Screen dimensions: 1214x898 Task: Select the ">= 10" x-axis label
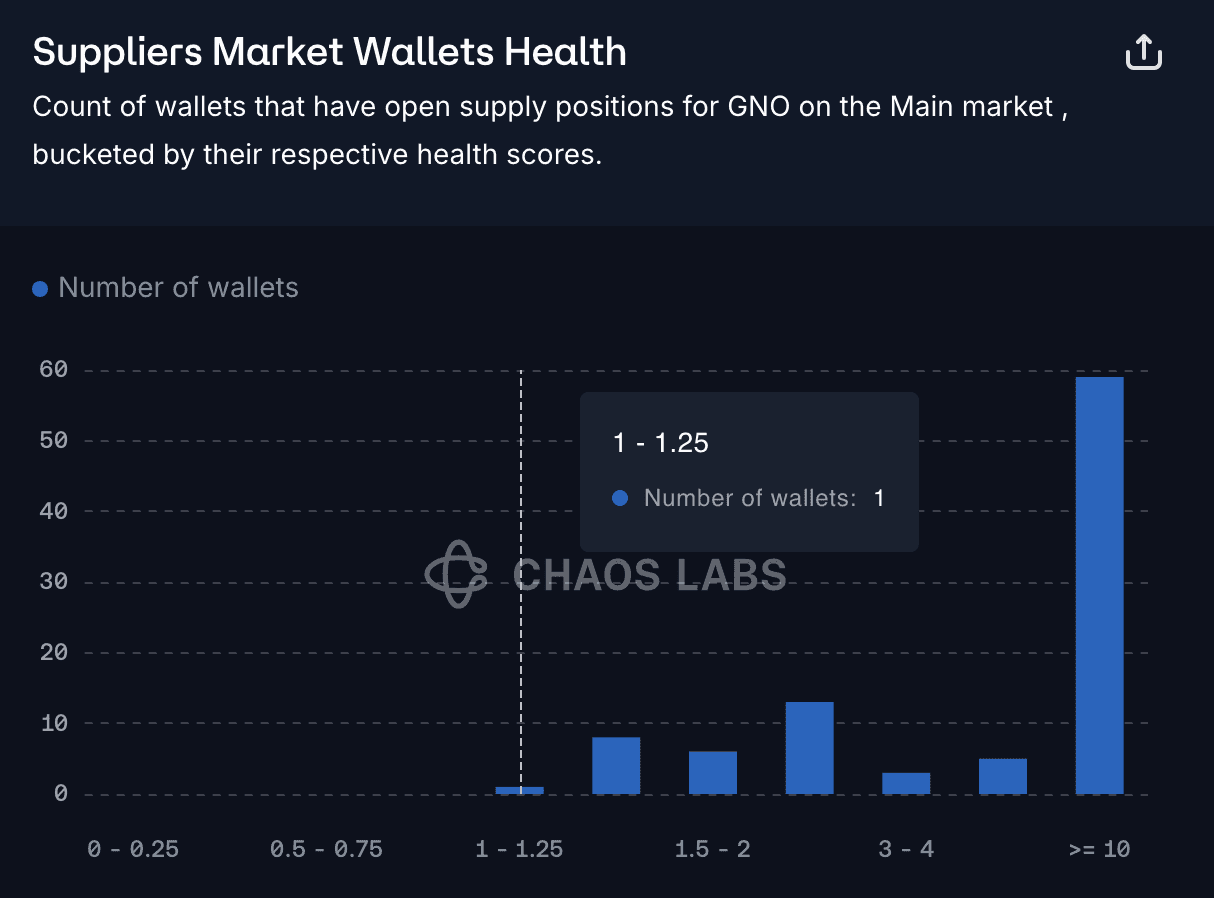[x=1099, y=849]
